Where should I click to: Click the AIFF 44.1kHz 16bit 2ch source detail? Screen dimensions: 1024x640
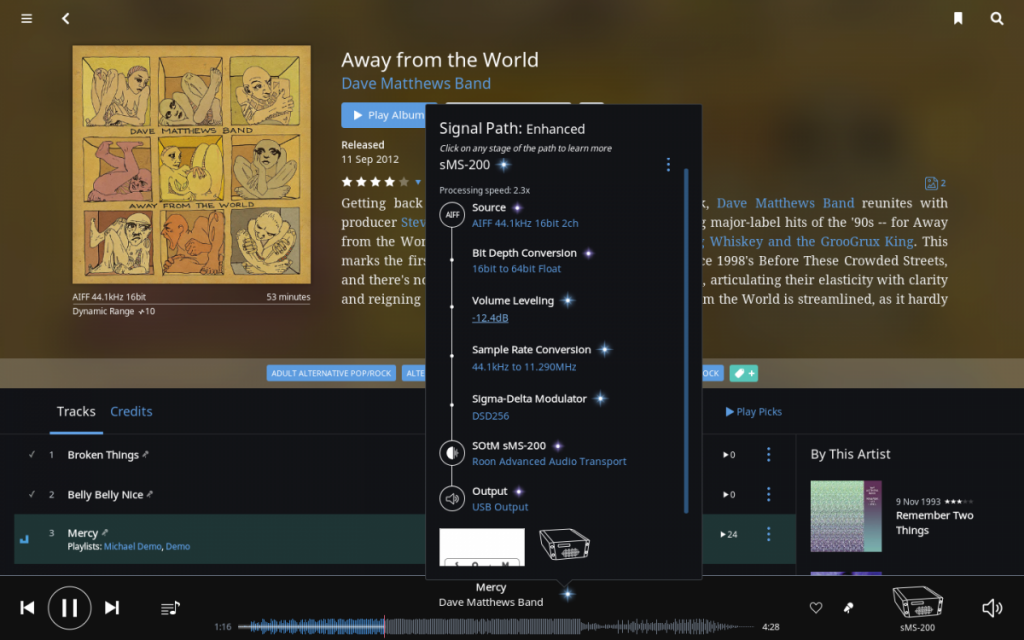[525, 223]
